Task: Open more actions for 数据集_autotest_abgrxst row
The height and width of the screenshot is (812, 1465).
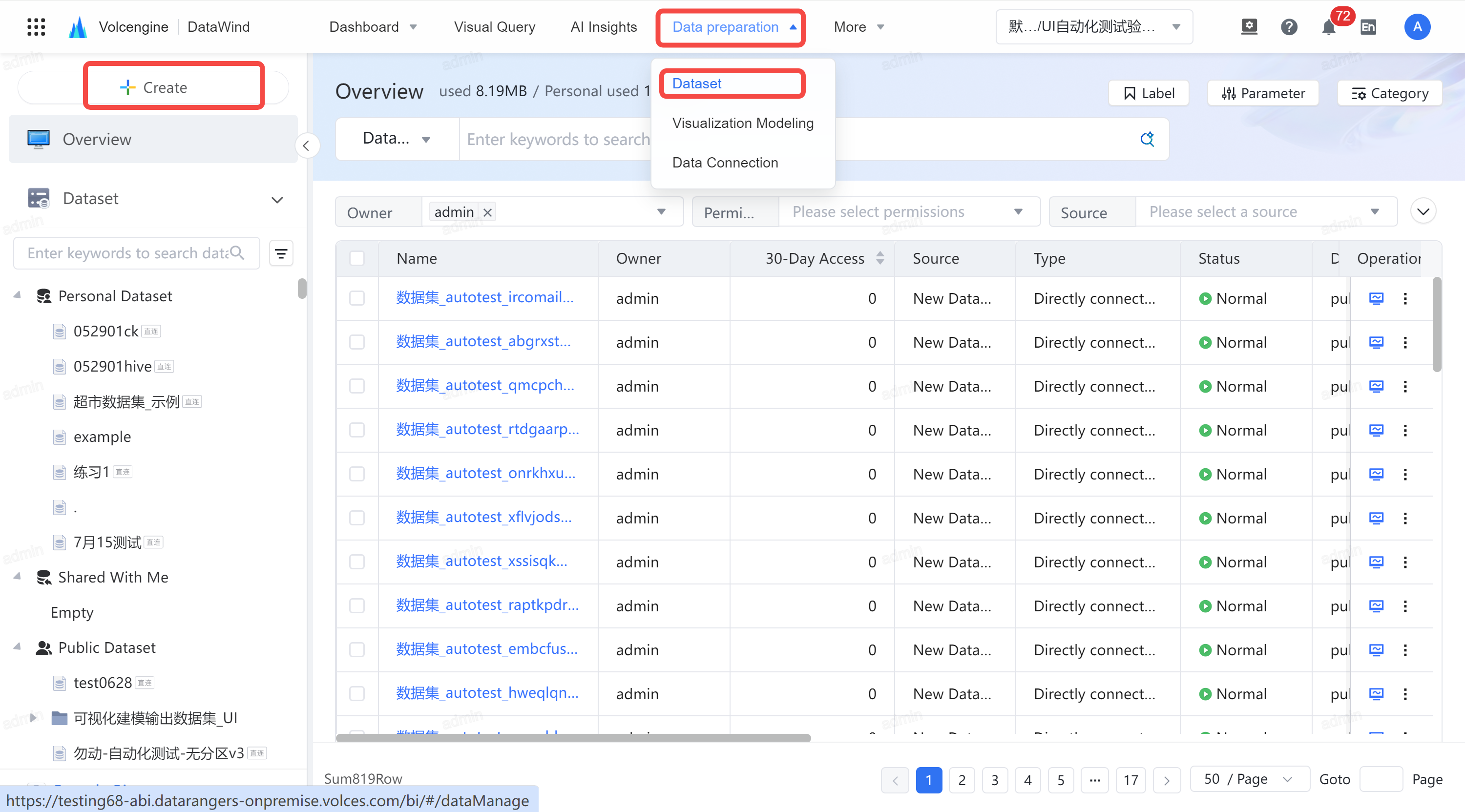Action: [1405, 342]
